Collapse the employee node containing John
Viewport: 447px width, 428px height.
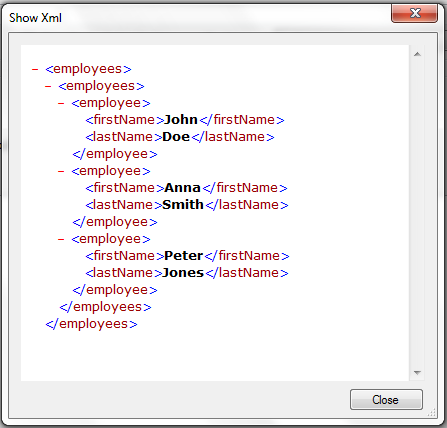click(61, 103)
